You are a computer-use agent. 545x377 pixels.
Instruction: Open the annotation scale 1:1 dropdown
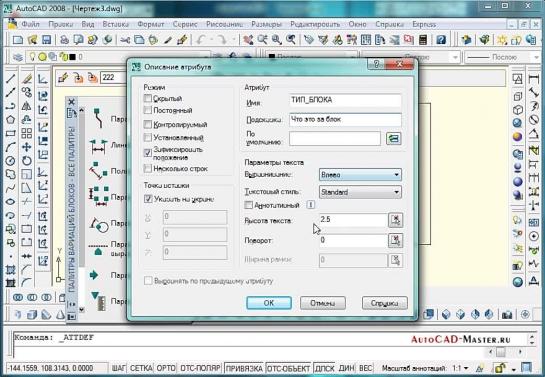[x=460, y=368]
